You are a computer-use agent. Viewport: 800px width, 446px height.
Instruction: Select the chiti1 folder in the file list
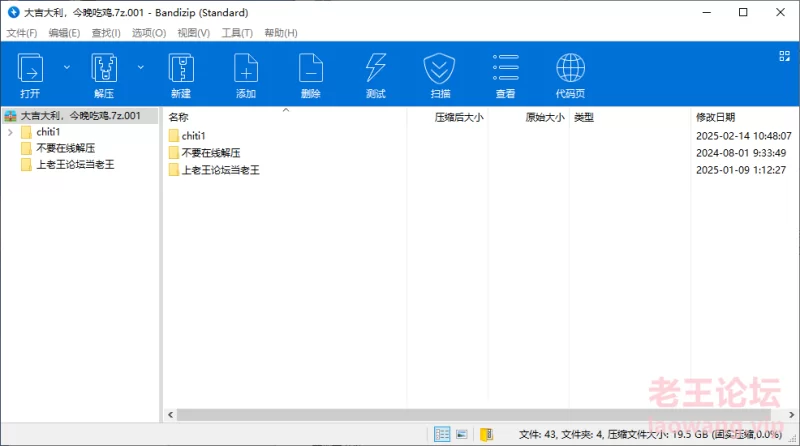click(x=193, y=136)
